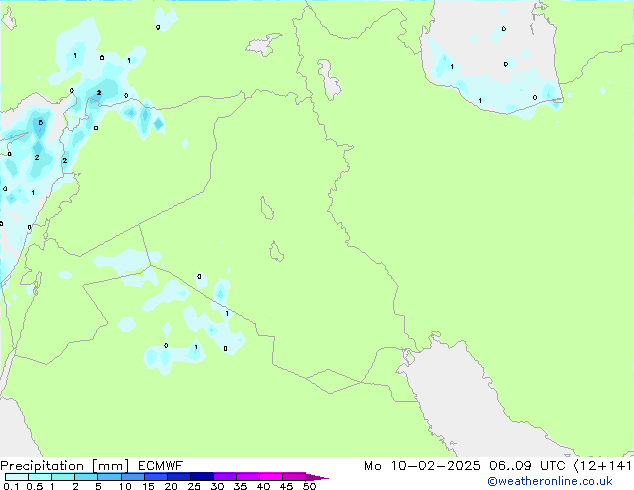Screen dimensions: 634x490
Task: Open the weatheronline.co.uk link
Action: [x=550, y=481]
